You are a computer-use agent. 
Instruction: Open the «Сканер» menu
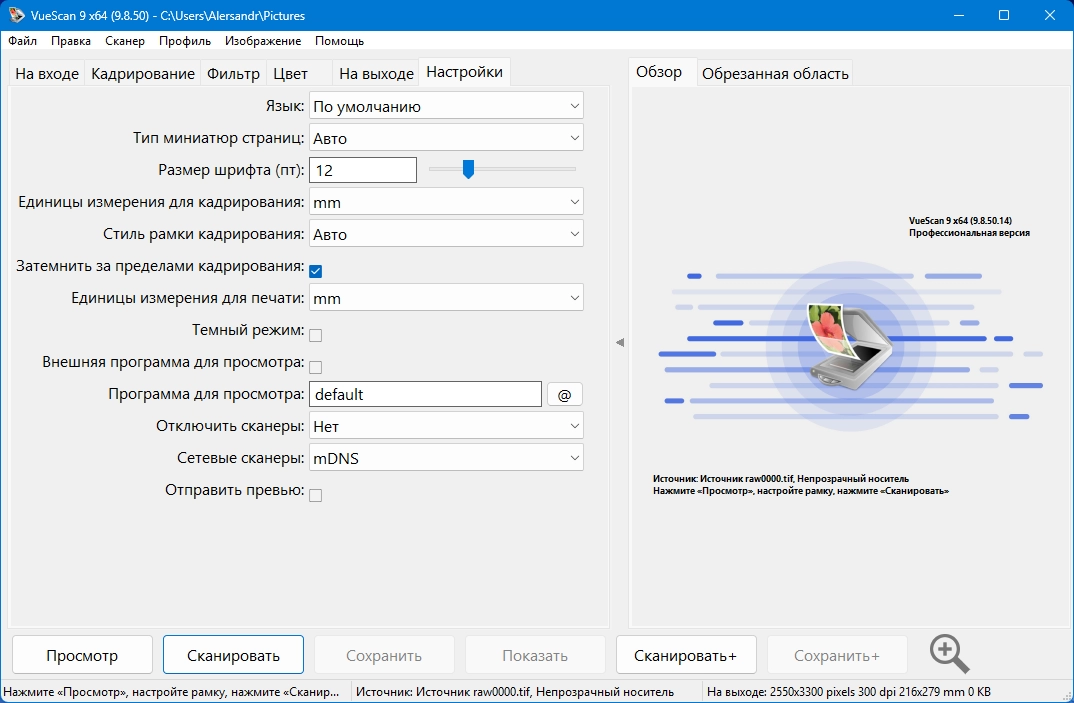pos(125,41)
